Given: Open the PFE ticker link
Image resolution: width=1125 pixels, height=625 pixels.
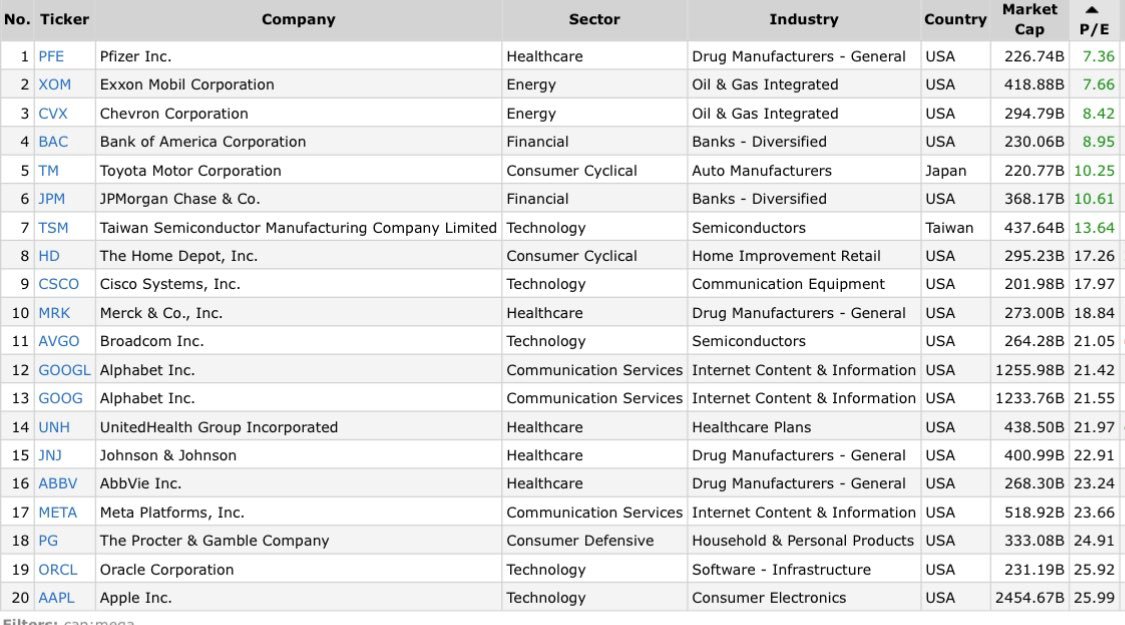Looking at the screenshot, I should (51, 56).
